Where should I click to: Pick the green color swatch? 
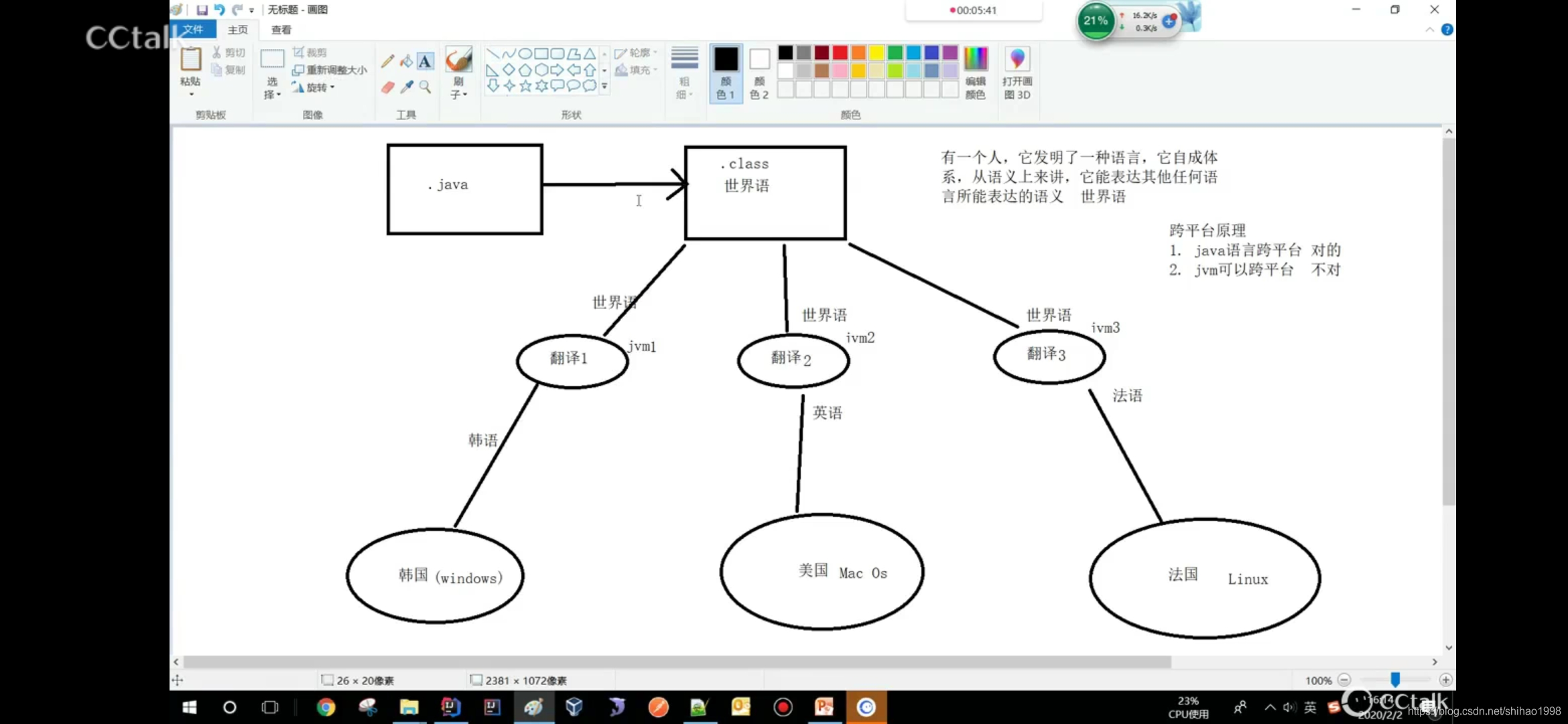895,52
